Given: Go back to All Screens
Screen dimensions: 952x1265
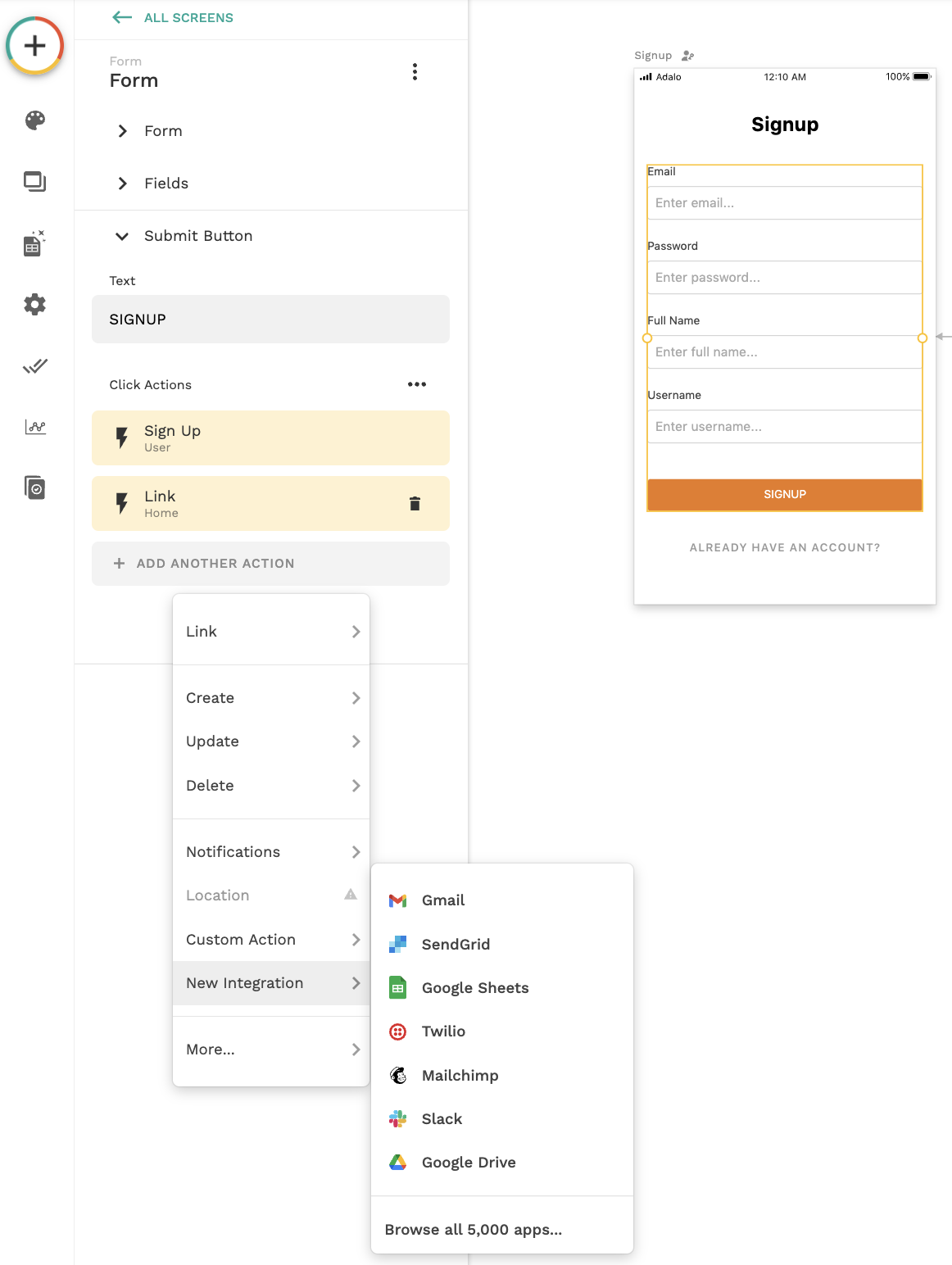Looking at the screenshot, I should tap(173, 17).
